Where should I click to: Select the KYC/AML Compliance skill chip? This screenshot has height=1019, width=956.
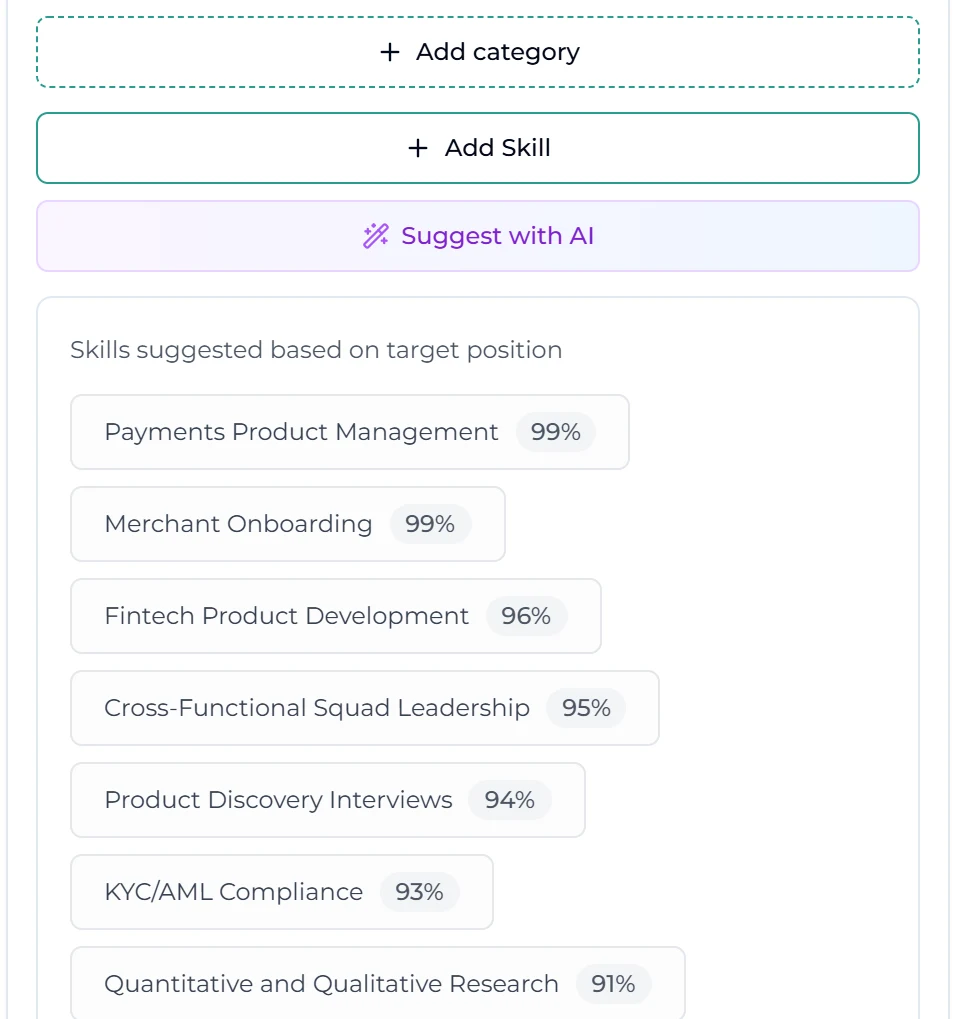pos(282,892)
